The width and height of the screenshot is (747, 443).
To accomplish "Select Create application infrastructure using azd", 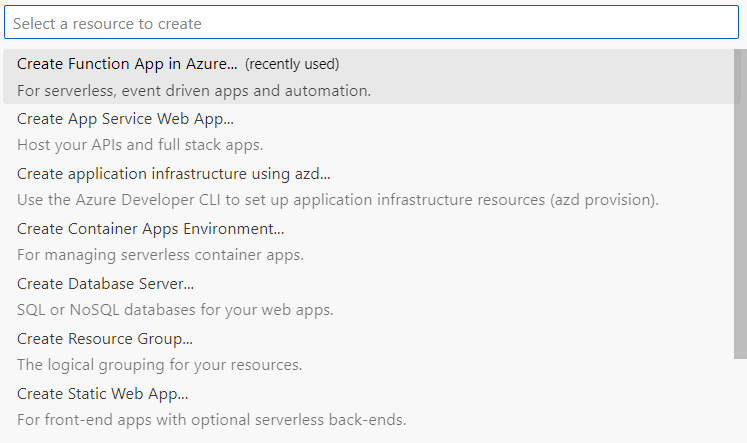I will pyautogui.click(x=173, y=174).
